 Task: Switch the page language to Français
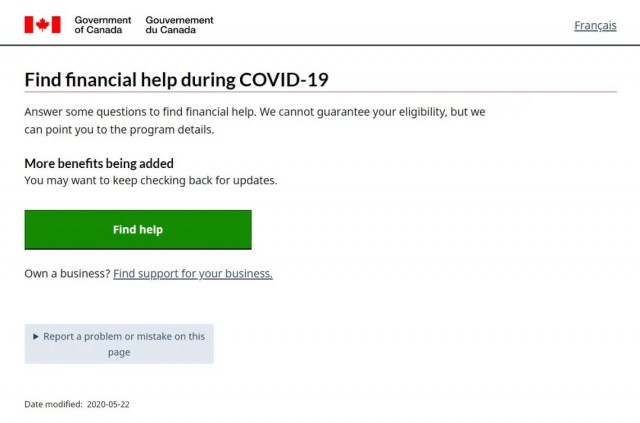coord(595,25)
